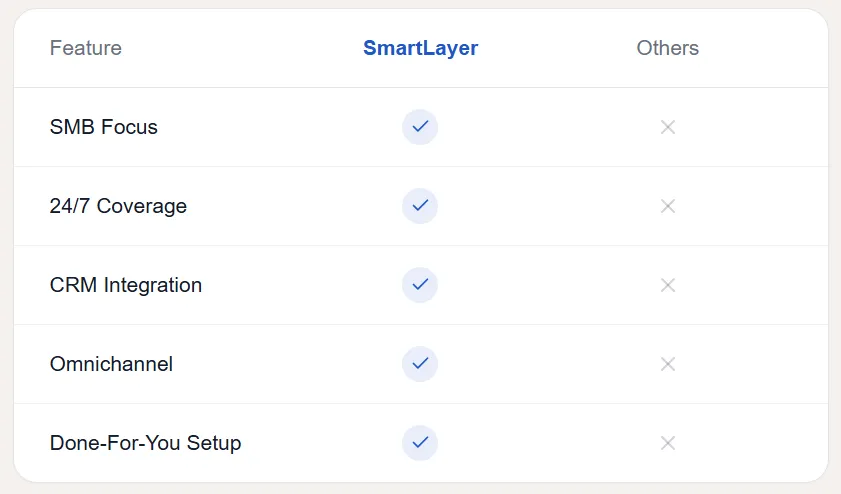Click the Others X mark for Omnichannel
The image size is (841, 494).
tap(668, 364)
